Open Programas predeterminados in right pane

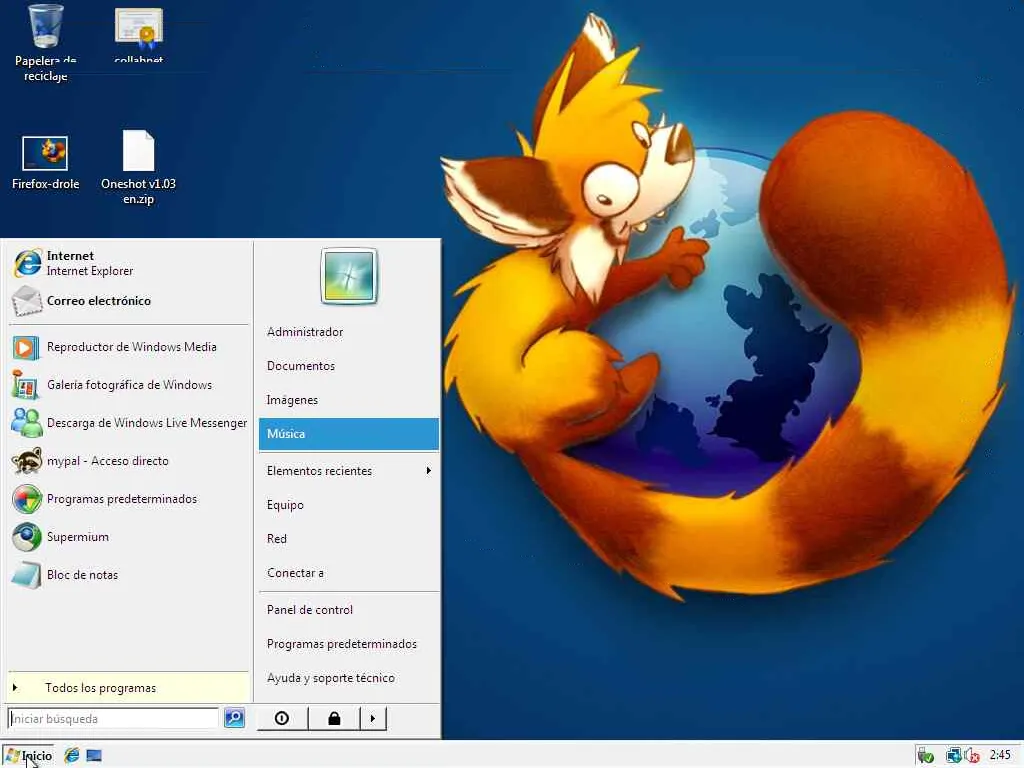click(x=349, y=644)
